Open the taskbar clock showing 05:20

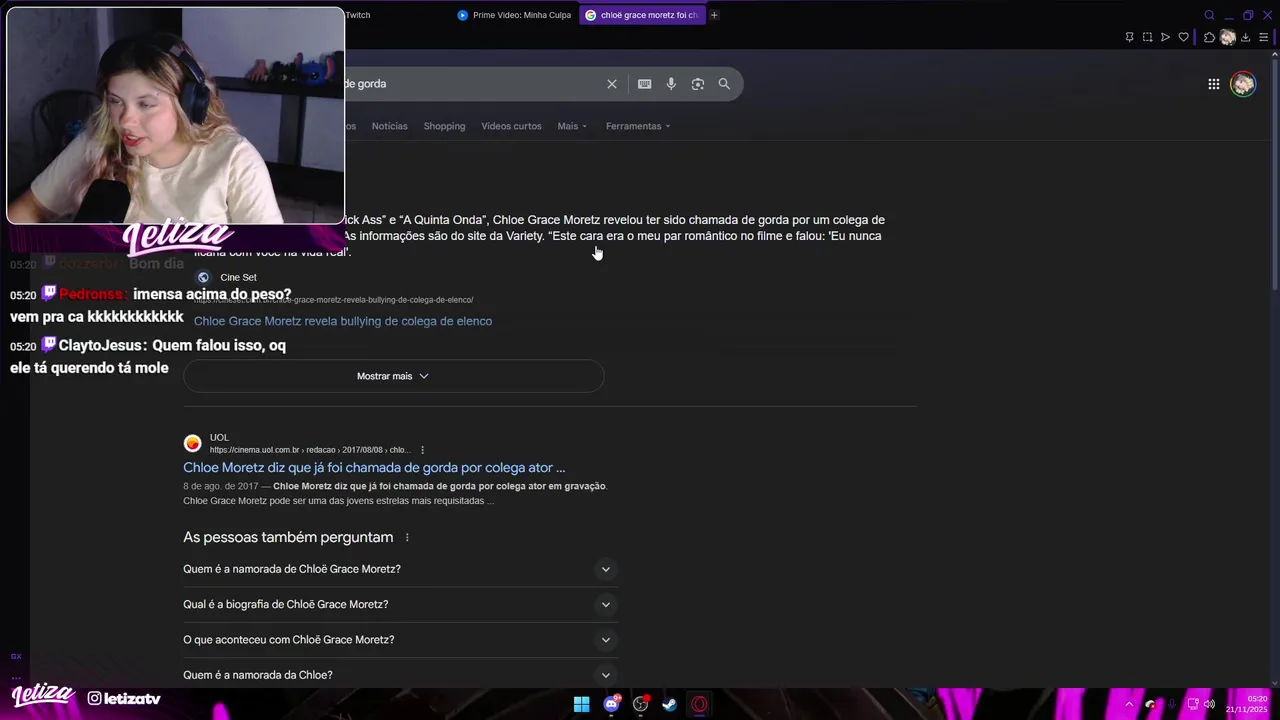point(1246,704)
